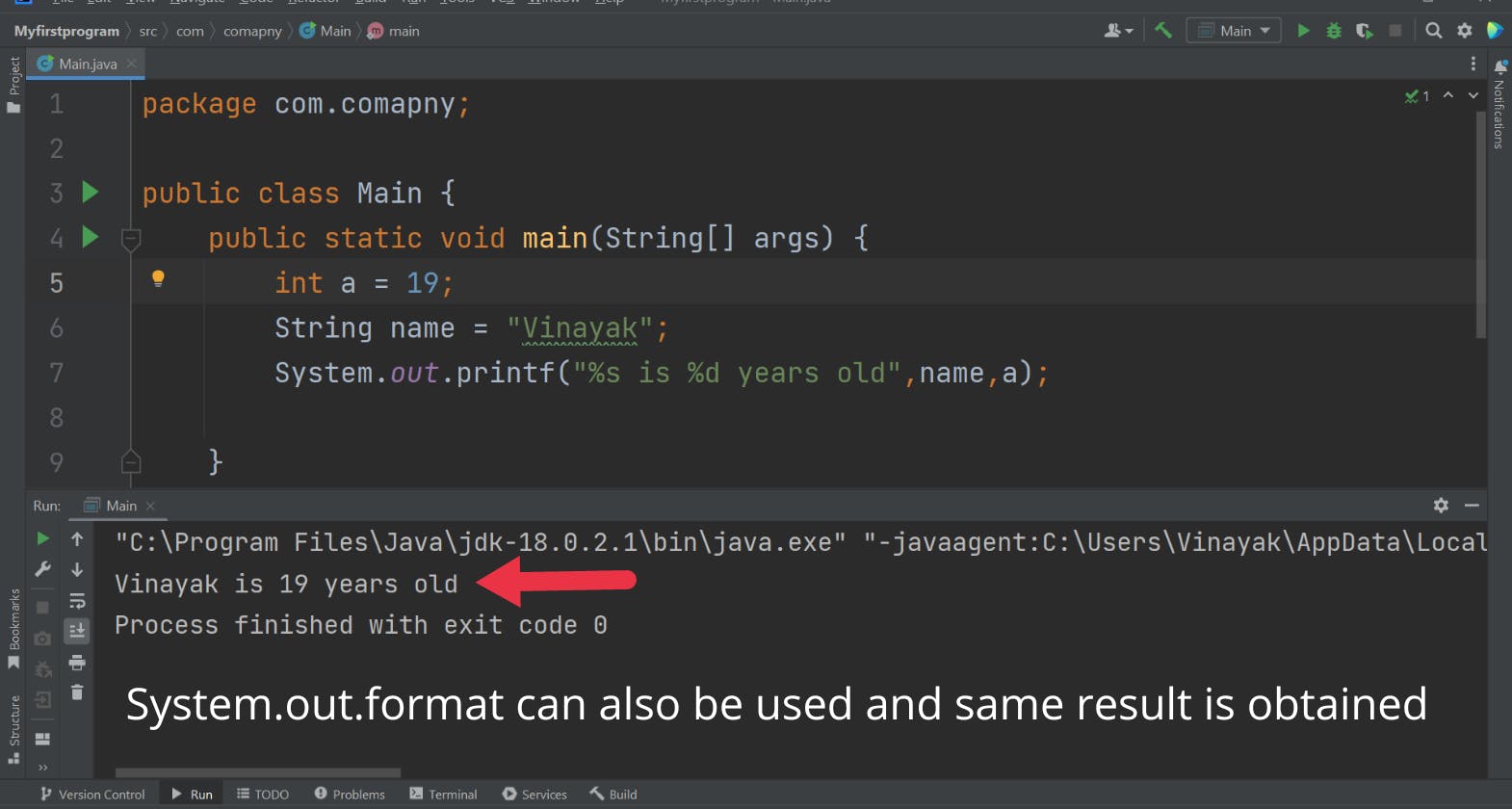Click editor vertical scrollbar thumb

point(1480,224)
